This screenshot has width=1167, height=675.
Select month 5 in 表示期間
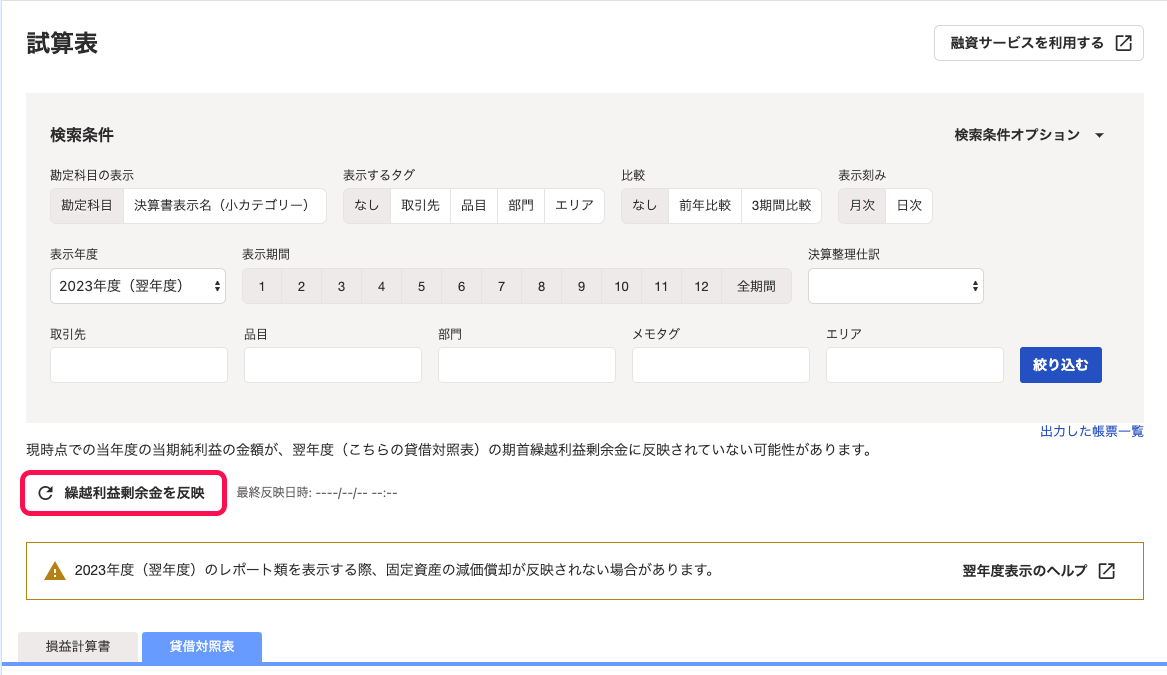click(x=421, y=287)
